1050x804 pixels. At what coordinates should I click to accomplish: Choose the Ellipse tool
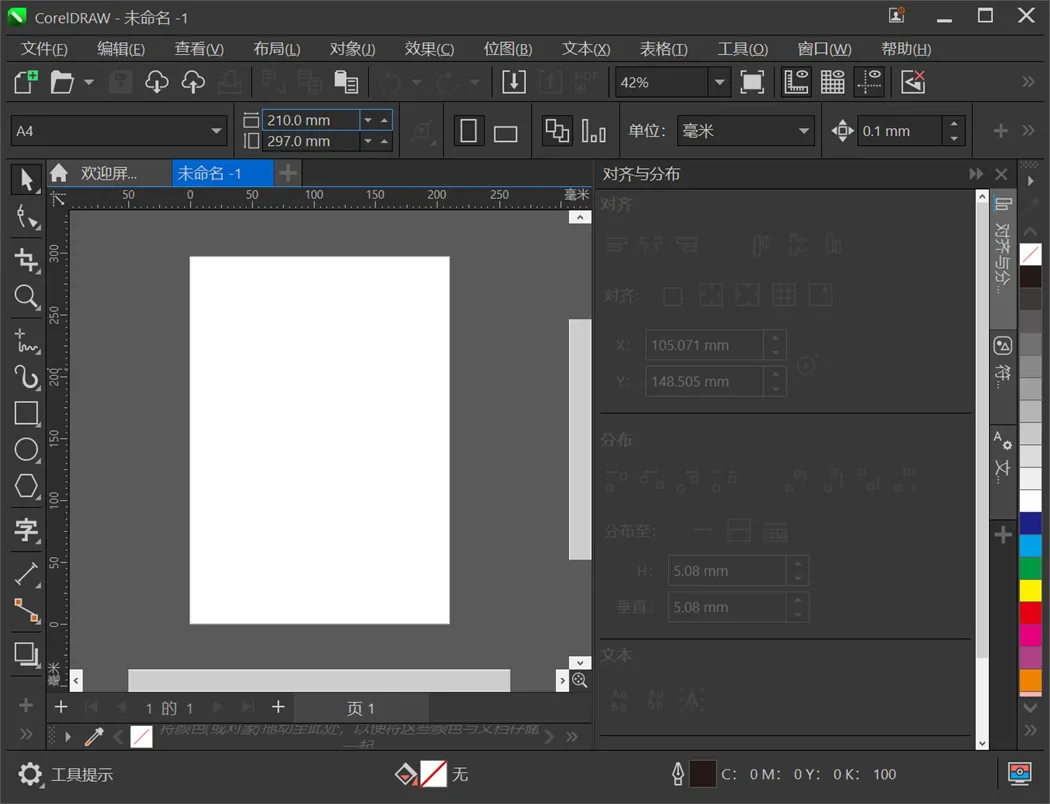click(x=26, y=450)
